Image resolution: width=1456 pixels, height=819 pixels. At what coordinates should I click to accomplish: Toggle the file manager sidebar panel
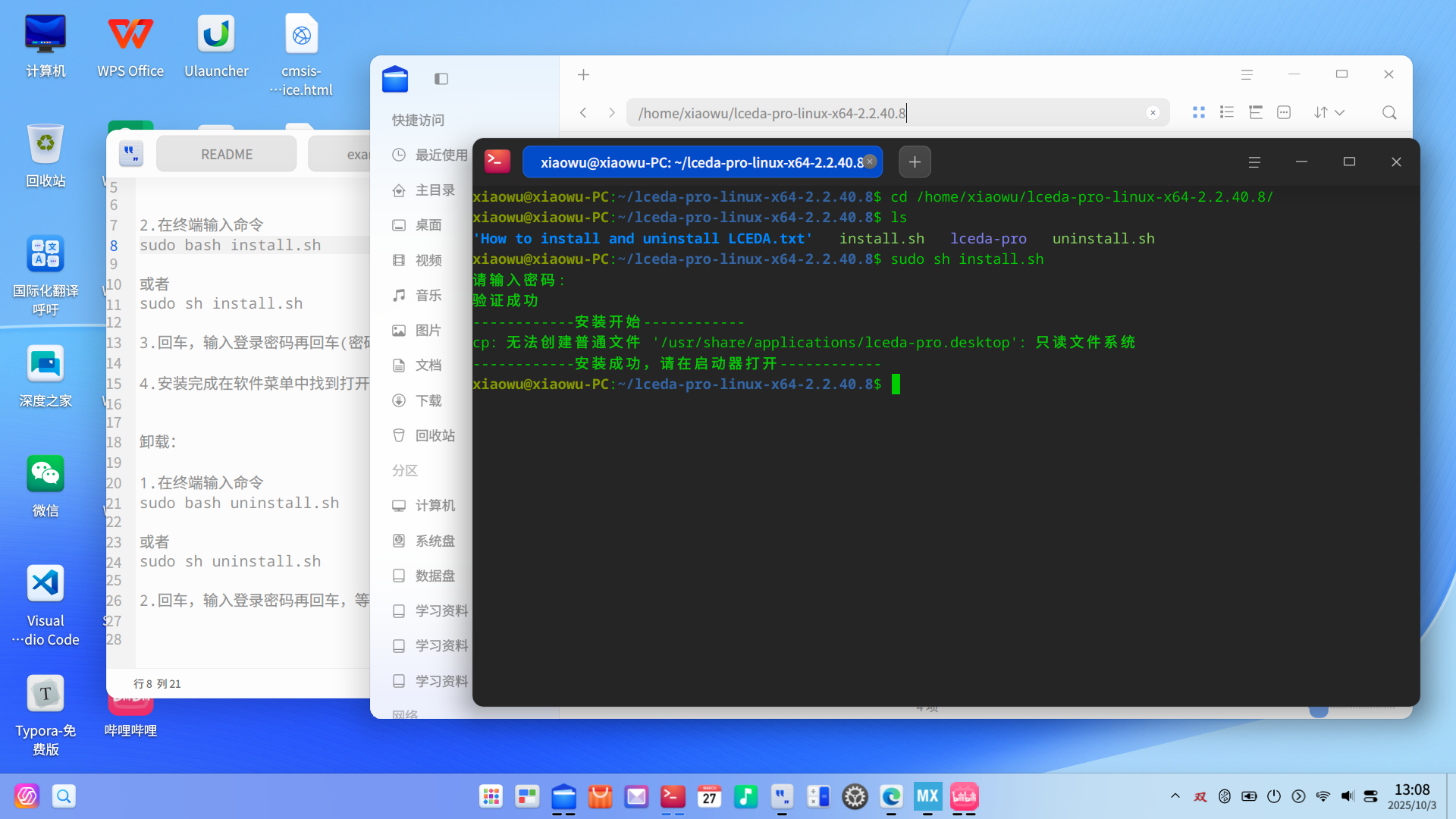click(441, 79)
